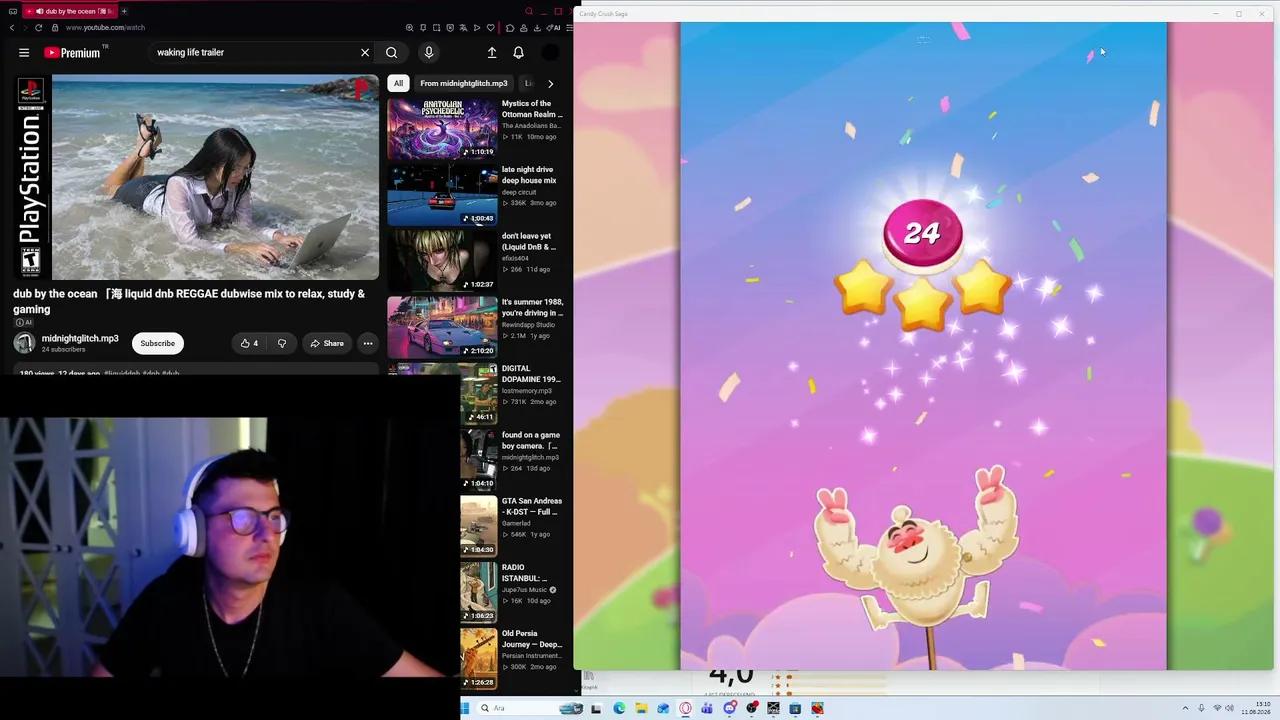The width and height of the screenshot is (1280, 720).
Task: Clear the YouTube search box text
Action: click(365, 53)
